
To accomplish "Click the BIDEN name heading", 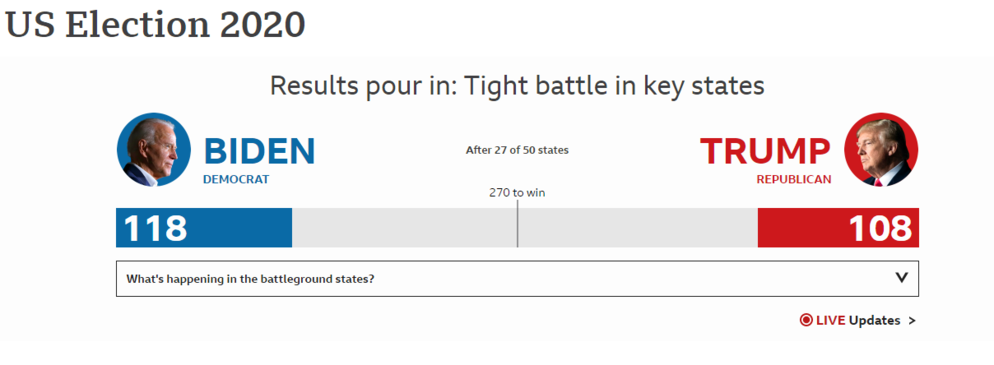I will coord(259,151).
